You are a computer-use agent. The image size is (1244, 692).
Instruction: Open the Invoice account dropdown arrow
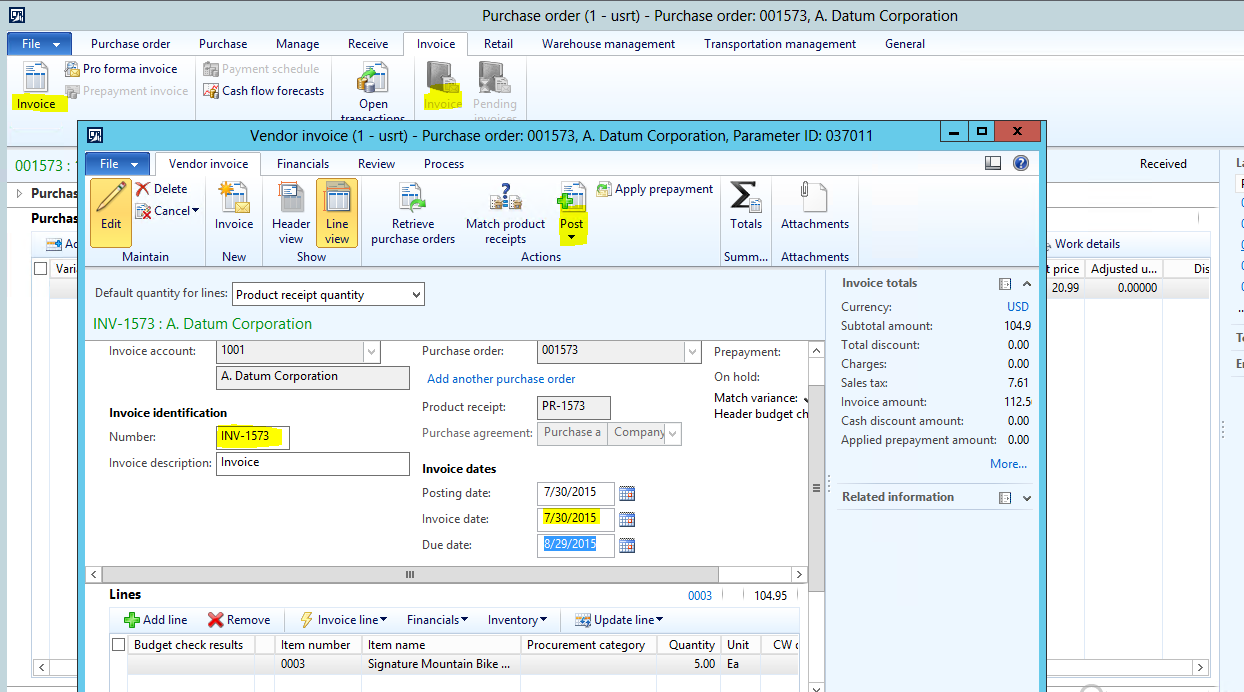(372, 351)
